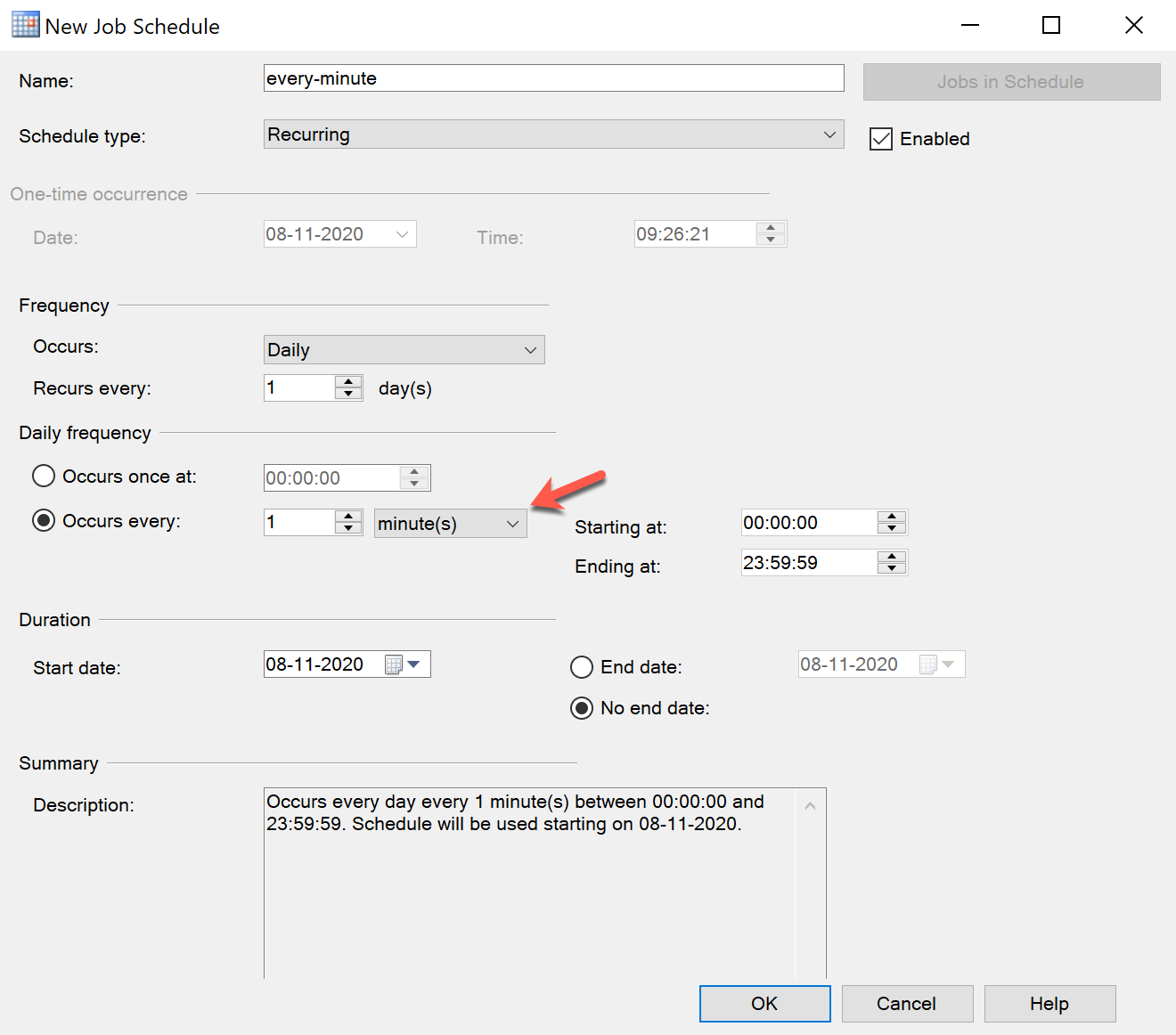The width and height of the screenshot is (1176, 1035).
Task: Click OK to save the schedule
Action: 764,1004
